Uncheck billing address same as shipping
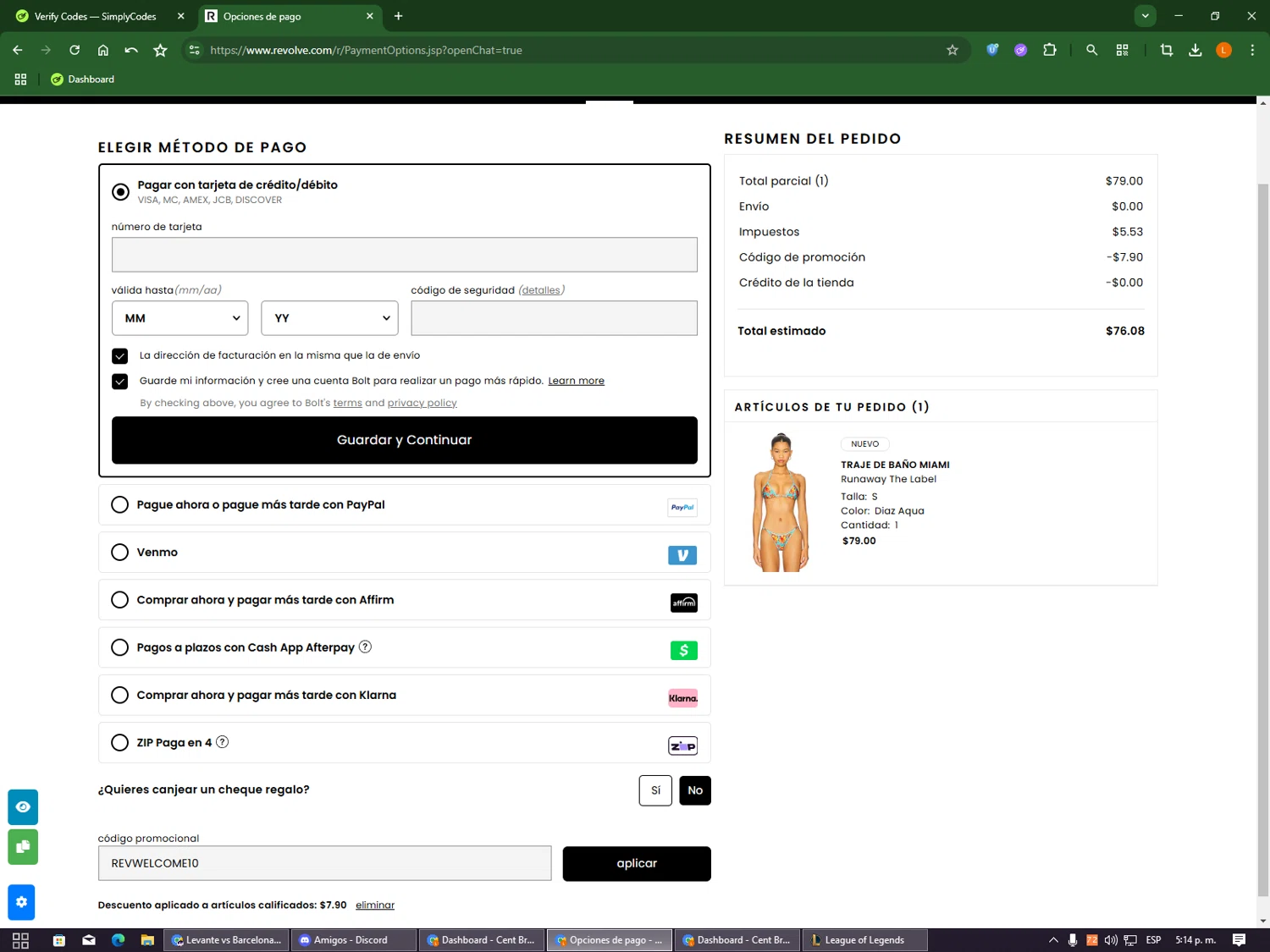Screen dimensions: 1270x952 pyautogui.click(x=120, y=355)
